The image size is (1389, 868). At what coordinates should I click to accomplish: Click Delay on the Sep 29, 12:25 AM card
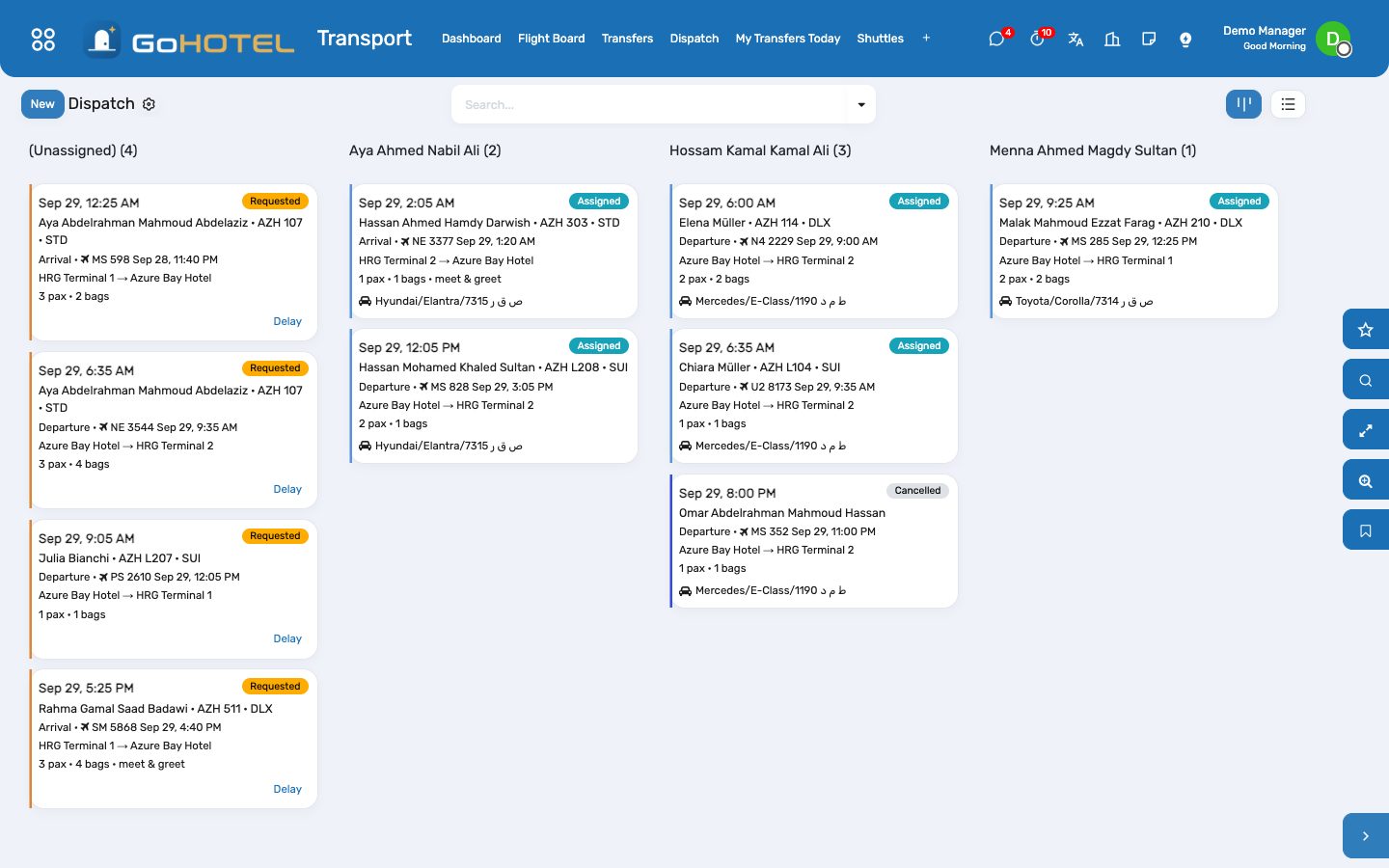[x=287, y=321]
